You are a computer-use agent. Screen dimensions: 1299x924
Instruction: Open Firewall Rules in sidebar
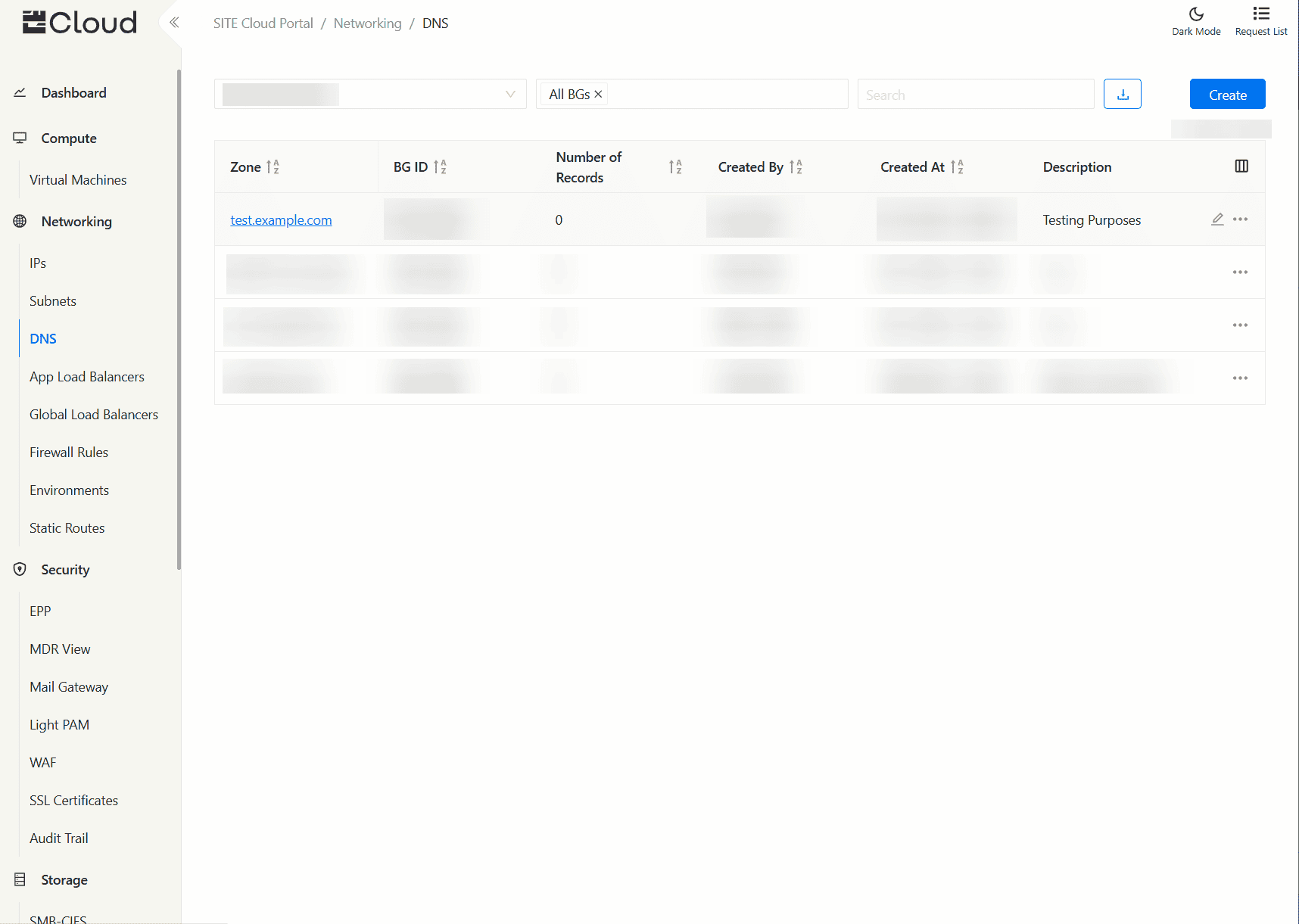tap(69, 453)
